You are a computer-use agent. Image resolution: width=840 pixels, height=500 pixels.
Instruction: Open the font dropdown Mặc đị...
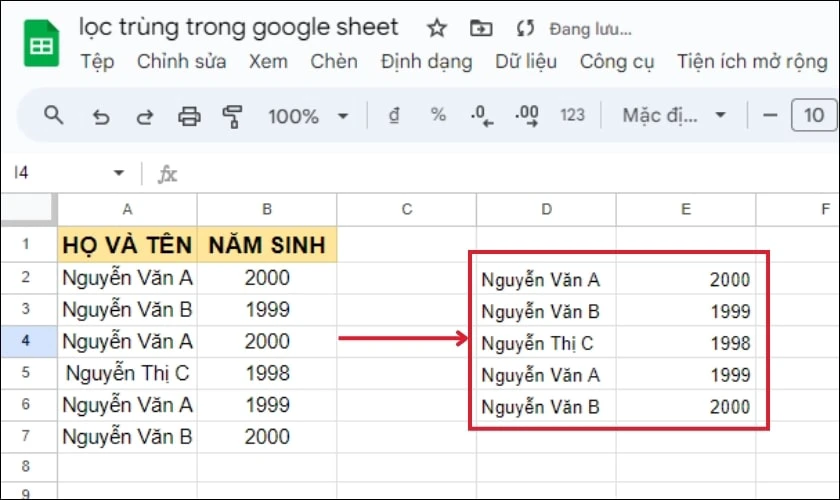click(x=674, y=115)
